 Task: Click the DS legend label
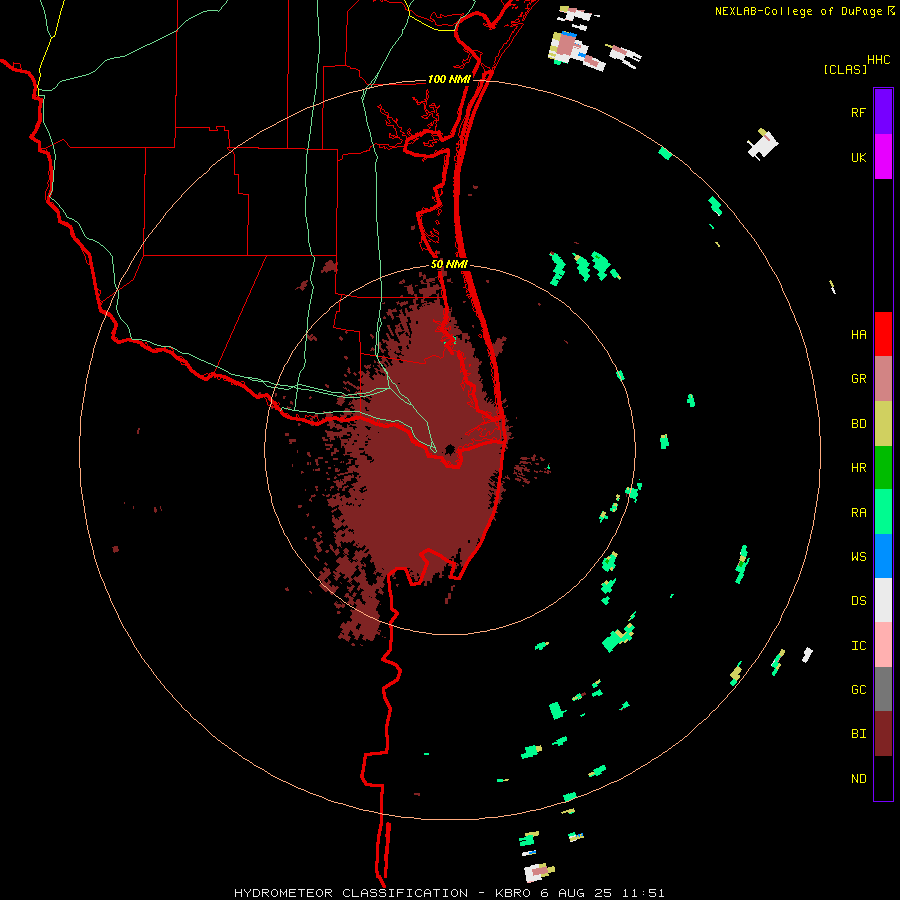[x=858, y=601]
